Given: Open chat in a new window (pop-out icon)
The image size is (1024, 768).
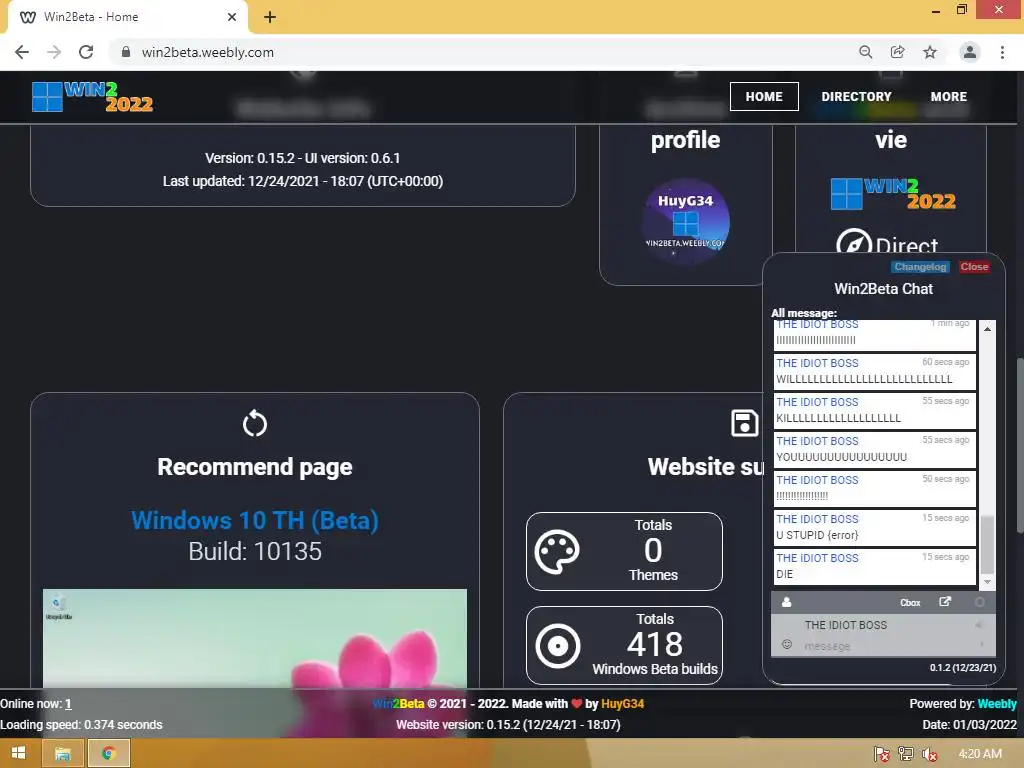Looking at the screenshot, I should (x=945, y=602).
